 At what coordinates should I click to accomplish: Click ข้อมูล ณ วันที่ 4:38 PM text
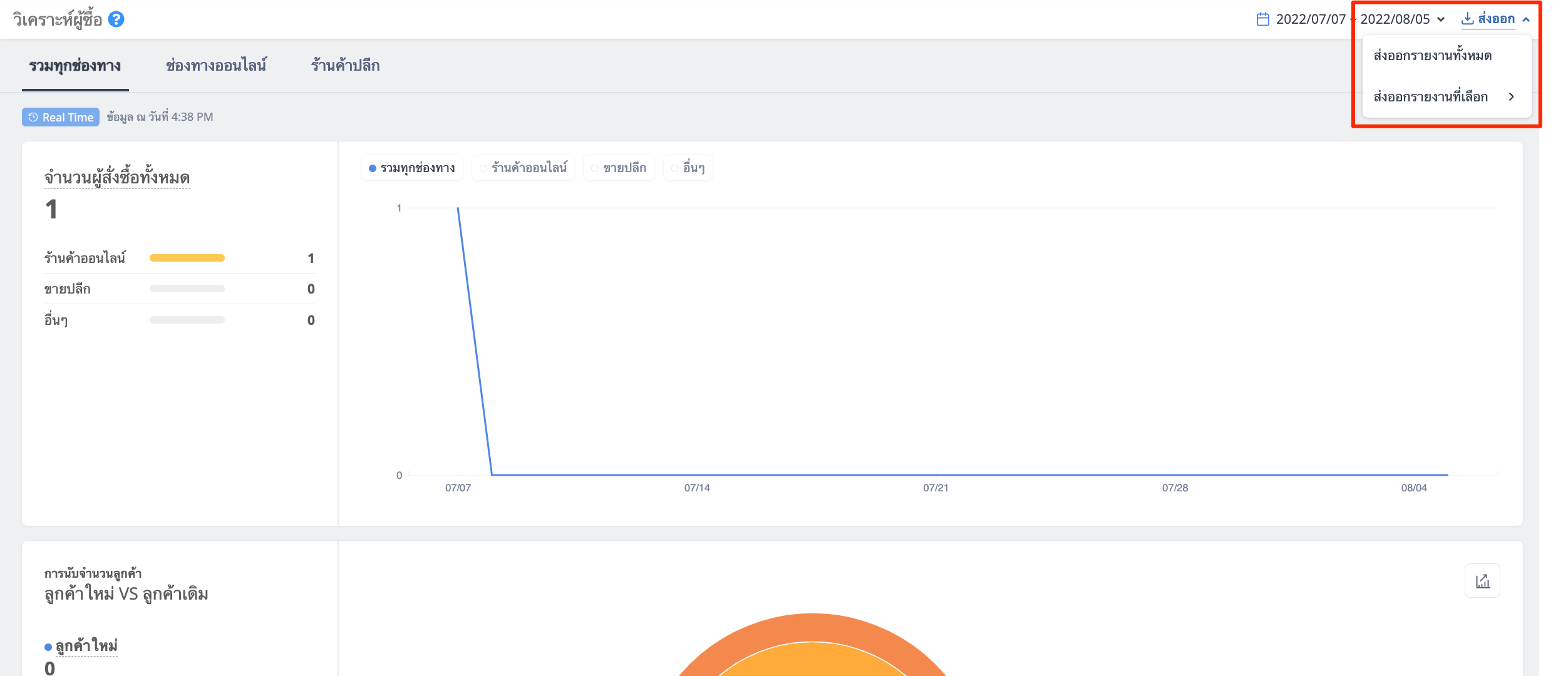tap(160, 117)
